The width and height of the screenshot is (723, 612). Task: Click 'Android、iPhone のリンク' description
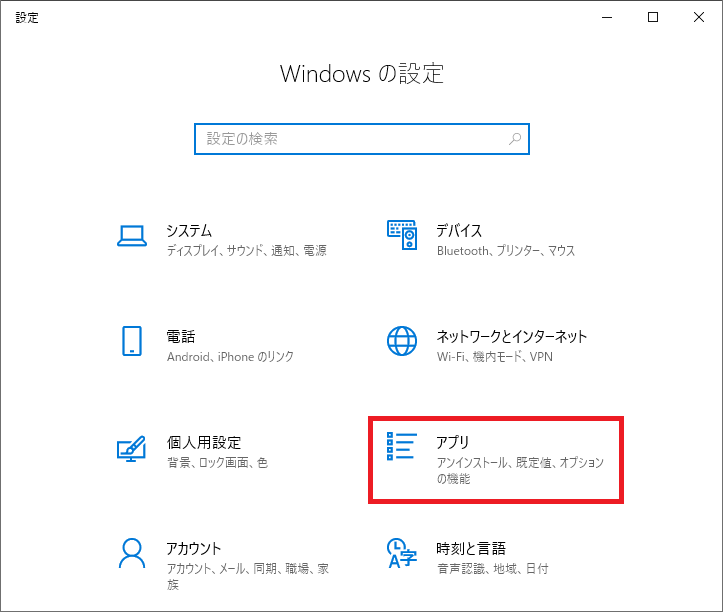click(230, 357)
